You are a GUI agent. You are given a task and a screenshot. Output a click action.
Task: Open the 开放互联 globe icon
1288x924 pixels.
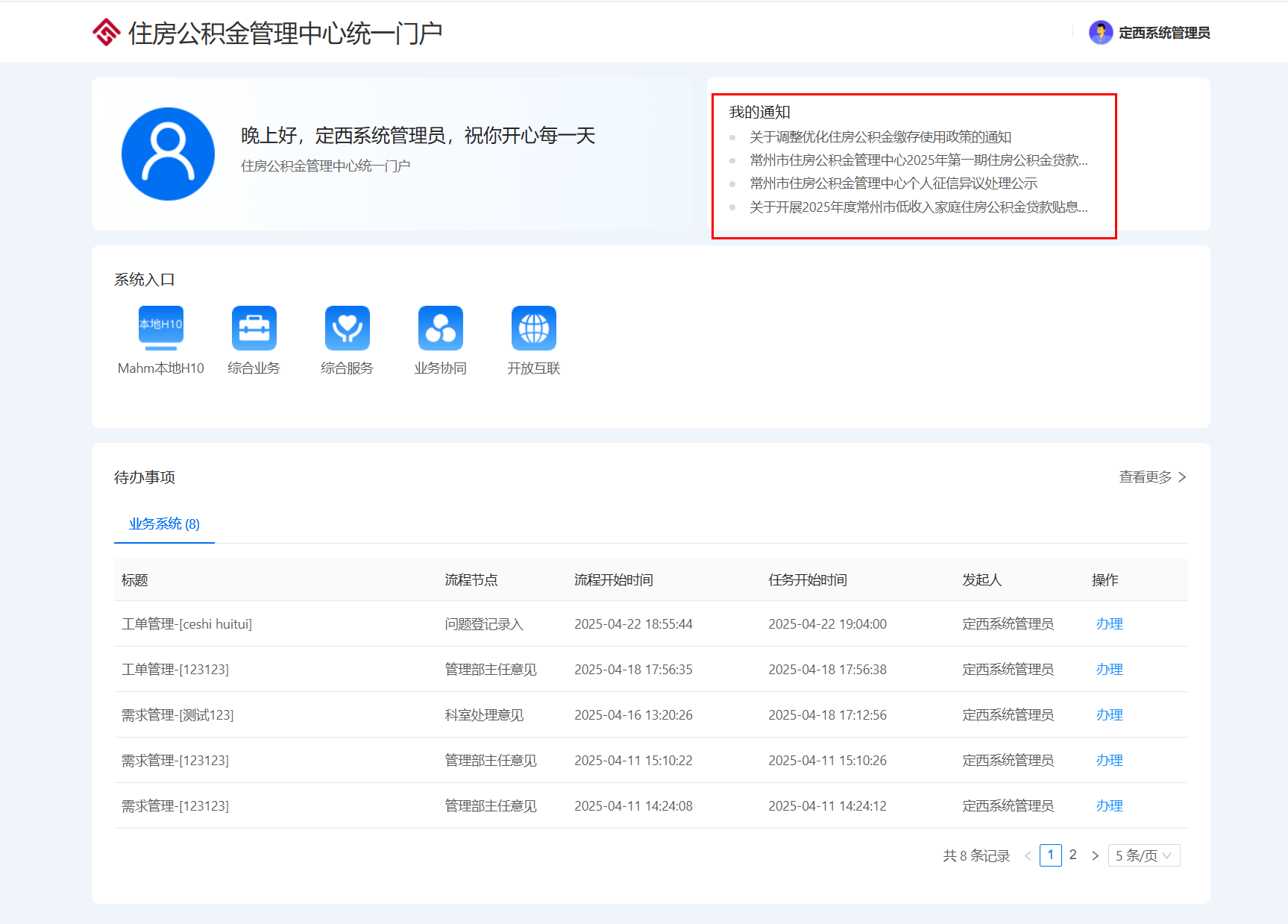point(533,328)
